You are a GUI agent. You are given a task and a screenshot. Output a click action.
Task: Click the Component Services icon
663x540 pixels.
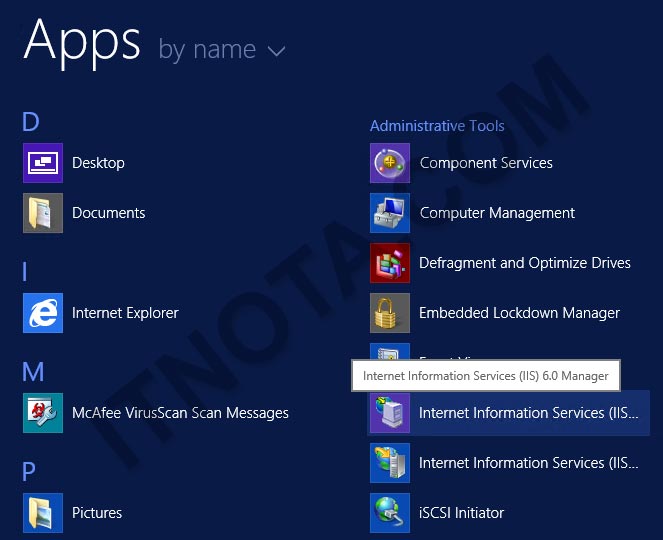point(390,163)
